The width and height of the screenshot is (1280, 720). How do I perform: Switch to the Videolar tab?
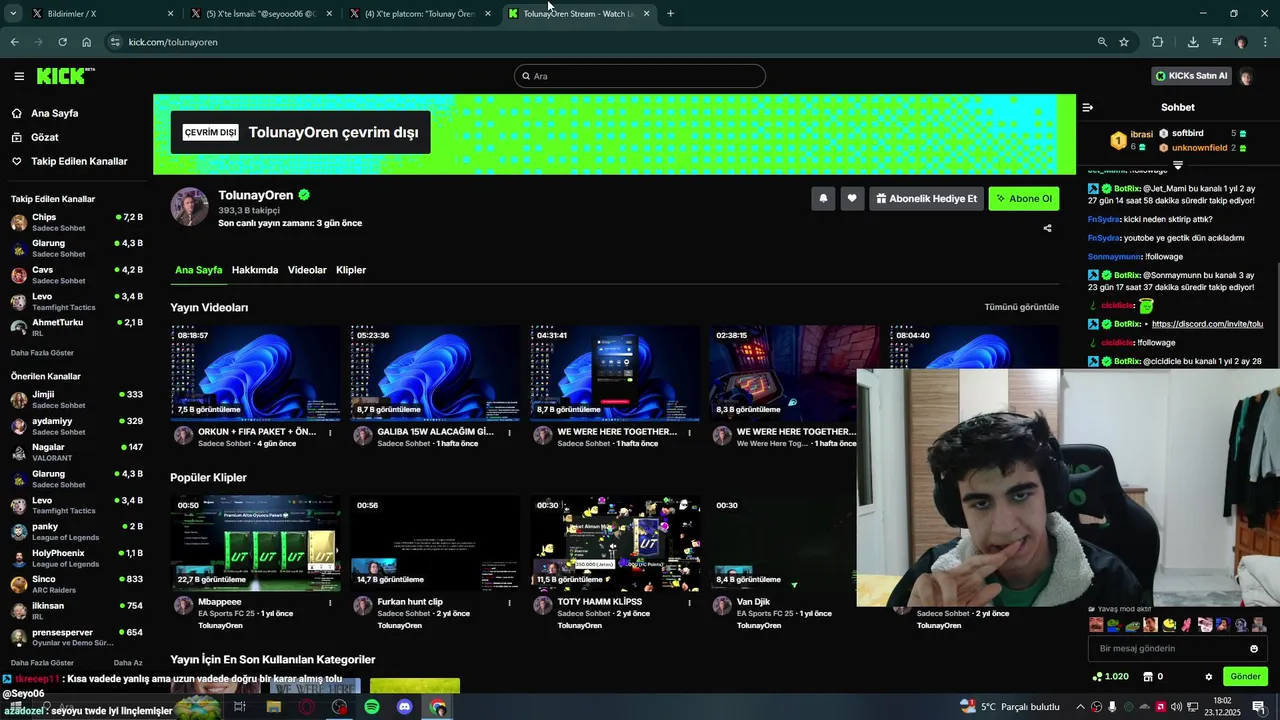(x=307, y=270)
